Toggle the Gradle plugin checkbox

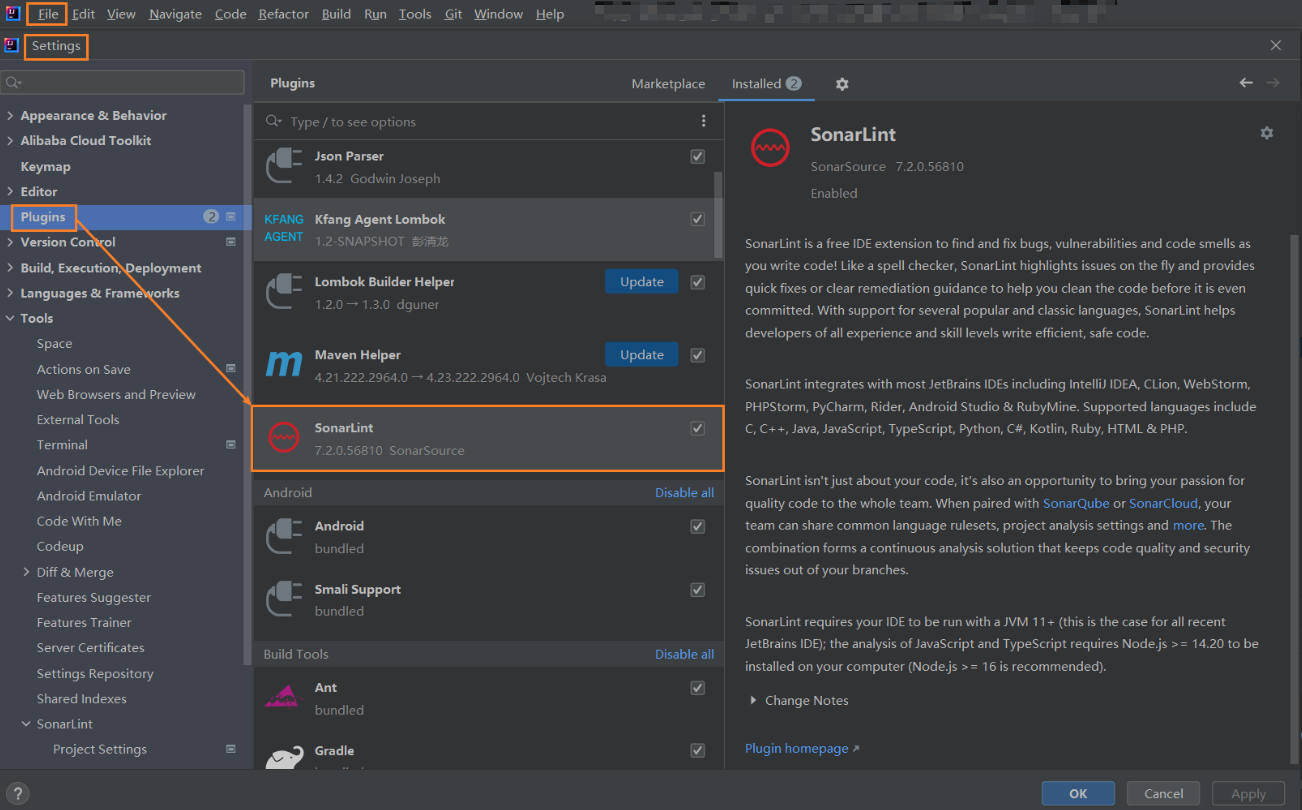(698, 750)
